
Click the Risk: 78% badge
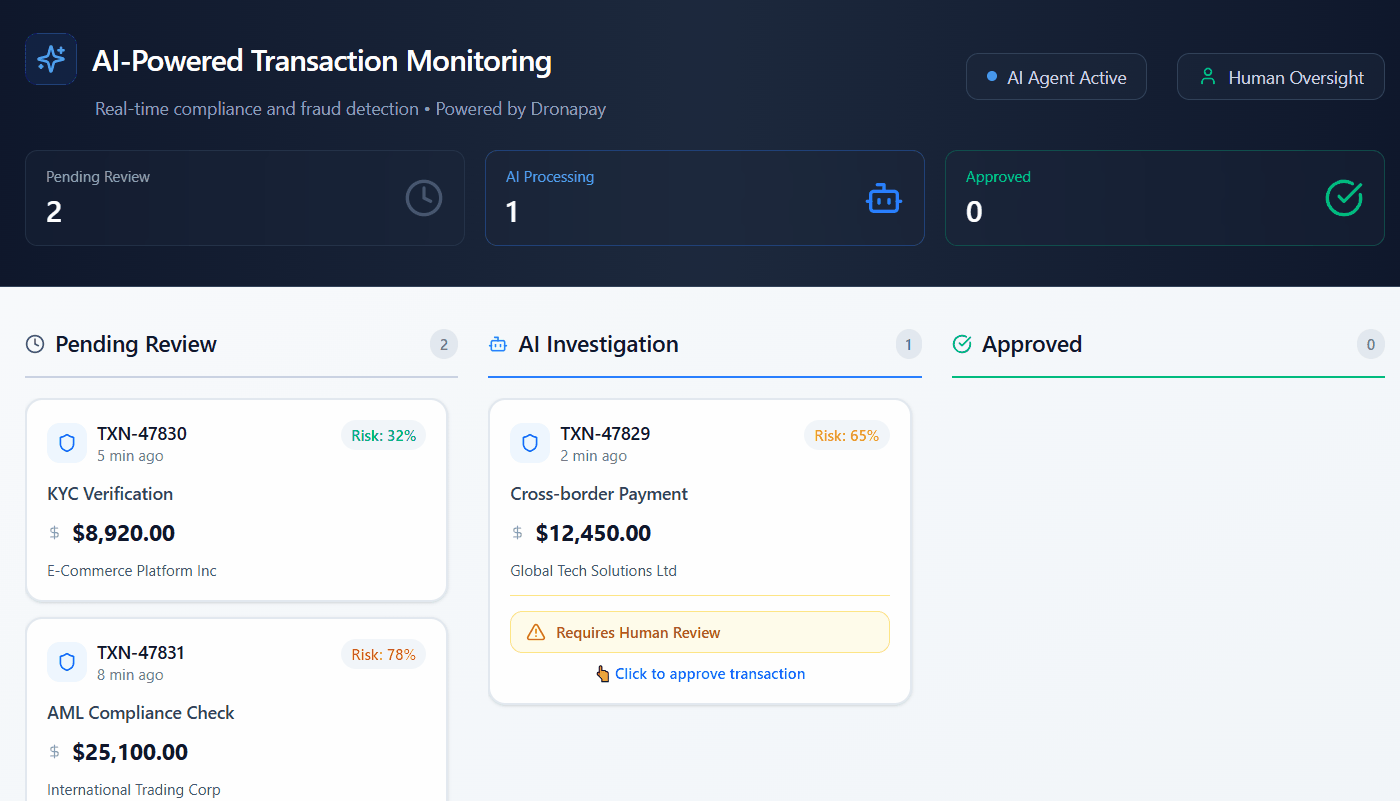[x=383, y=654]
